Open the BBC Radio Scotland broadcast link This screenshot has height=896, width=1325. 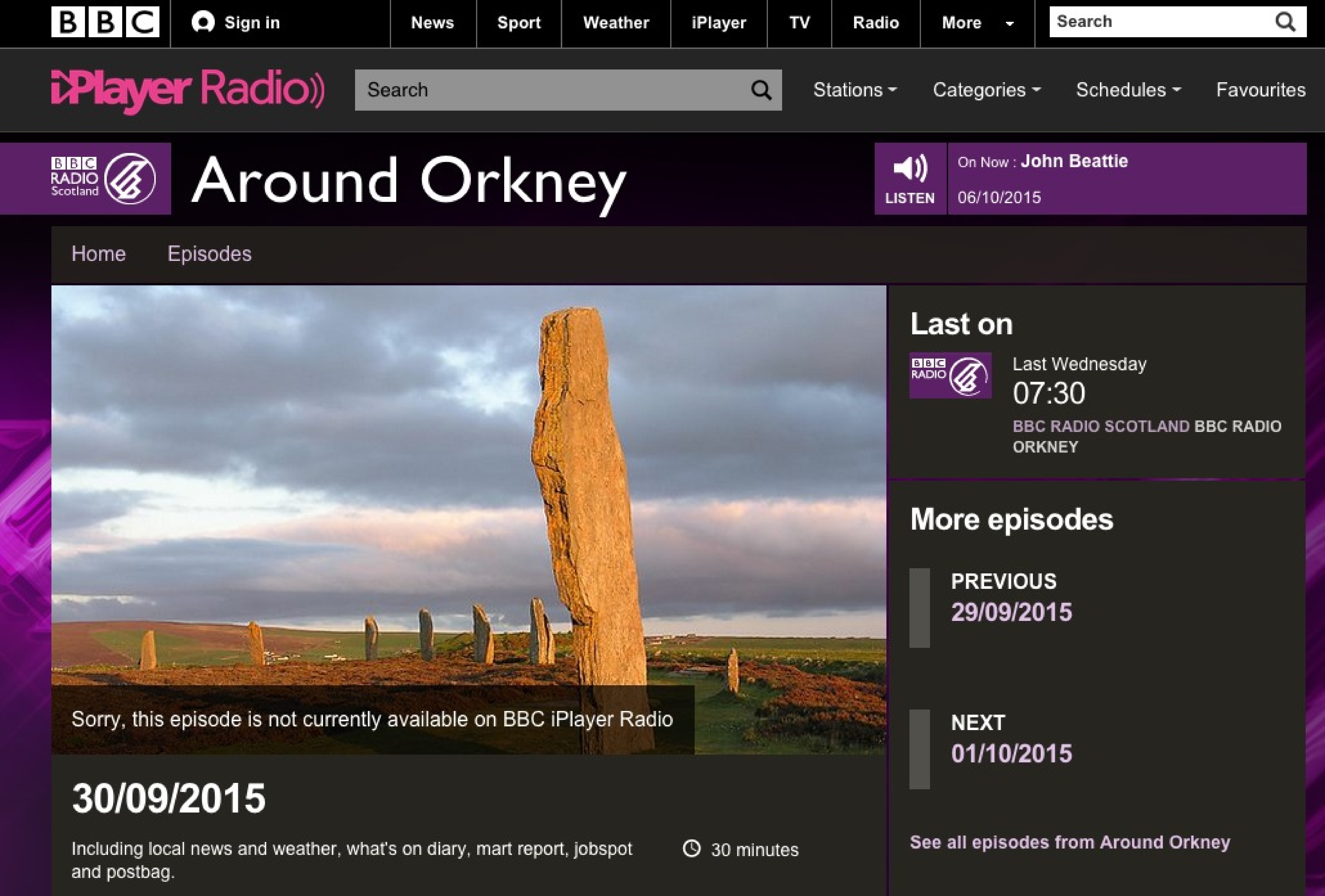(1101, 426)
